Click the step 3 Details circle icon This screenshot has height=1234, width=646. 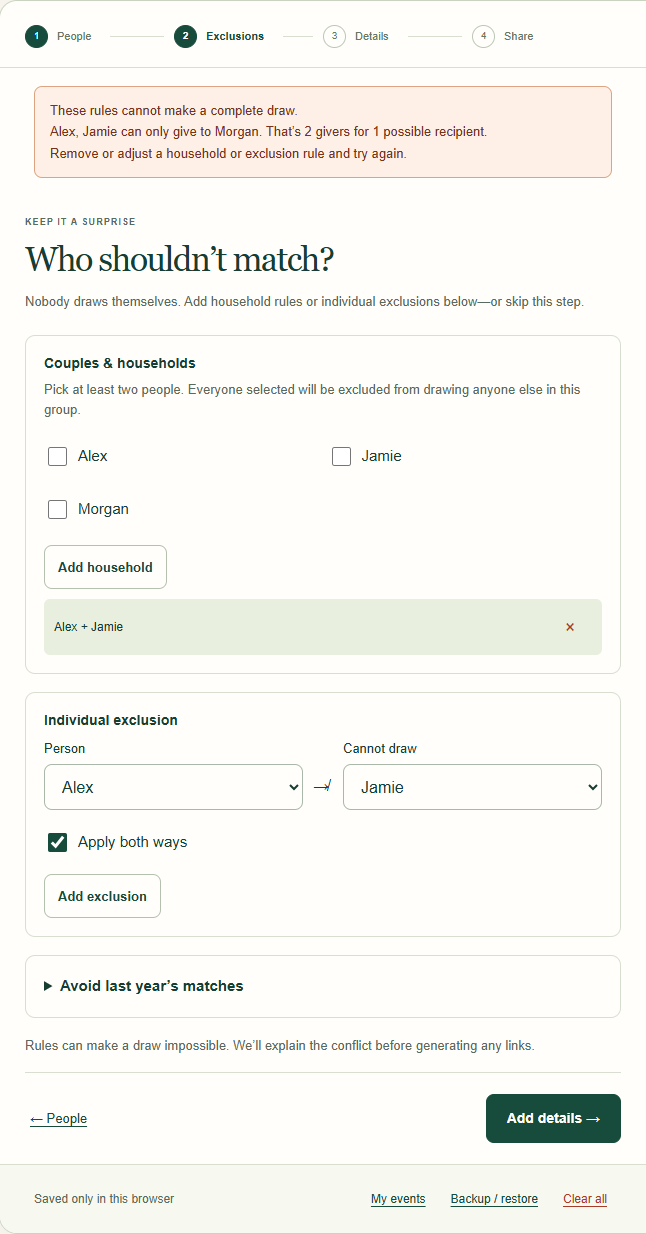(334, 36)
